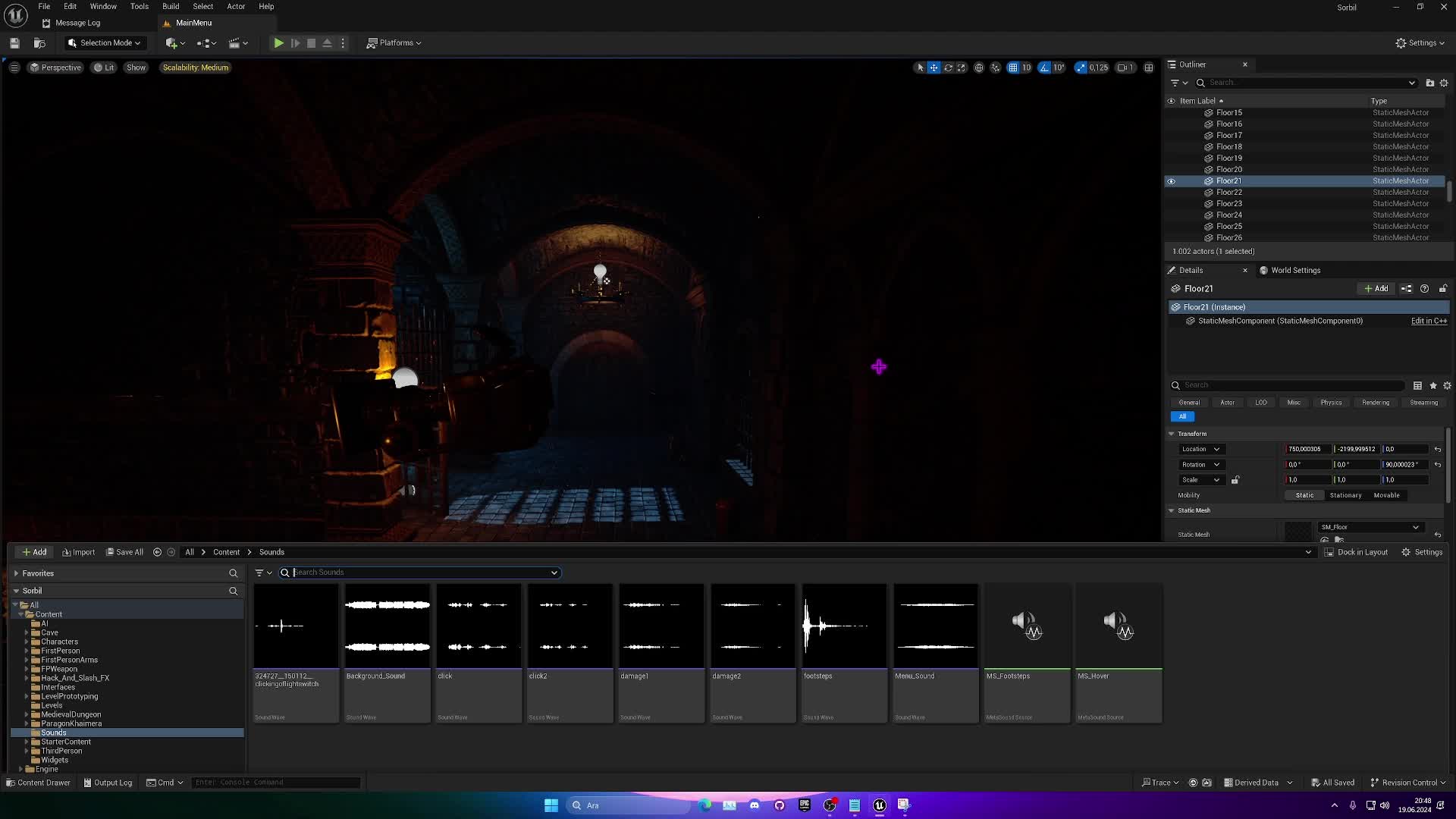
Task: Toggle scale snapping in viewport toolbar
Action: click(x=1081, y=67)
